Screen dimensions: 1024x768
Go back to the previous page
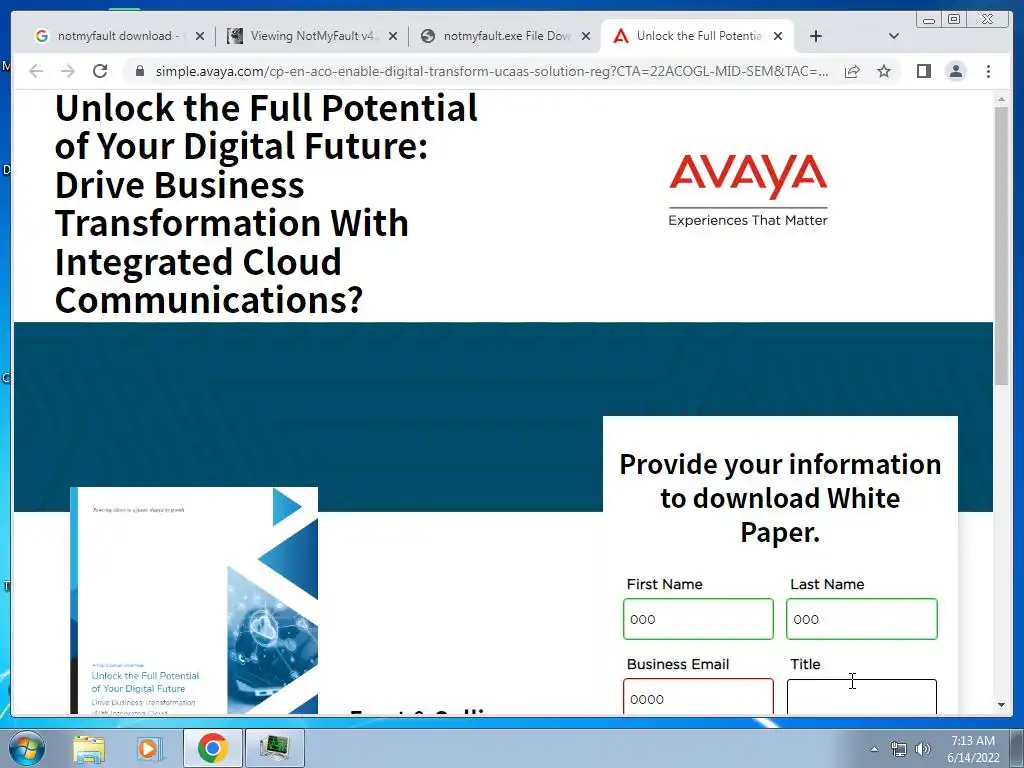(x=36, y=71)
